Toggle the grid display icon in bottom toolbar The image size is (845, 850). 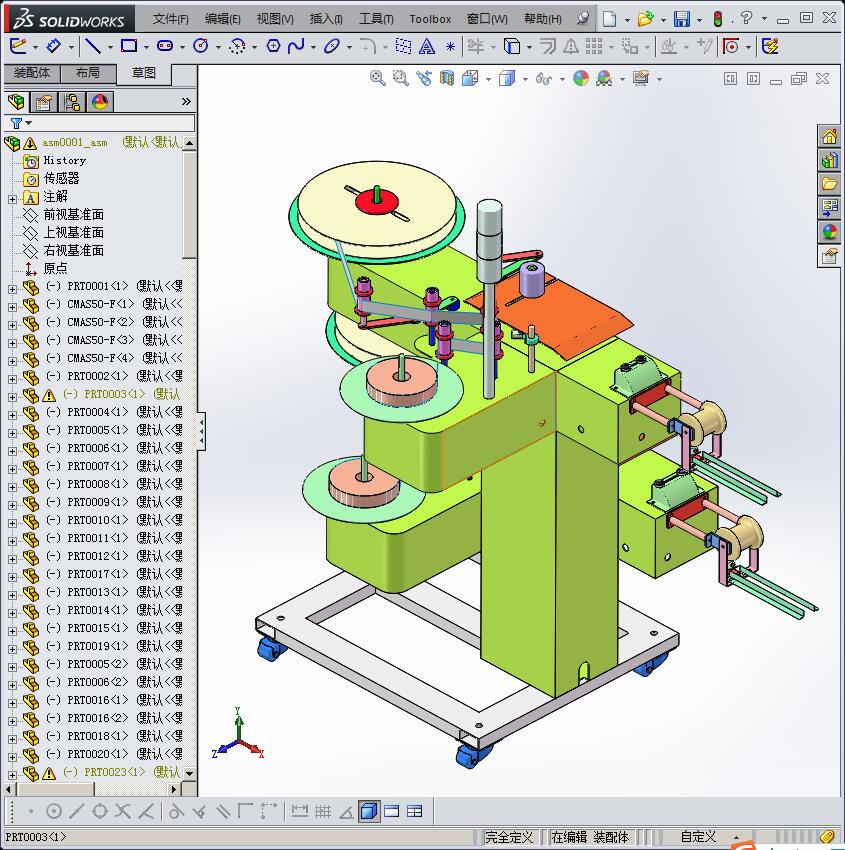pos(323,811)
